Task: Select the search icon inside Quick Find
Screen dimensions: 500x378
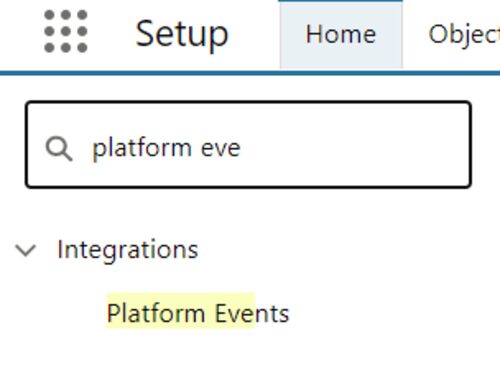Action: 59,149
